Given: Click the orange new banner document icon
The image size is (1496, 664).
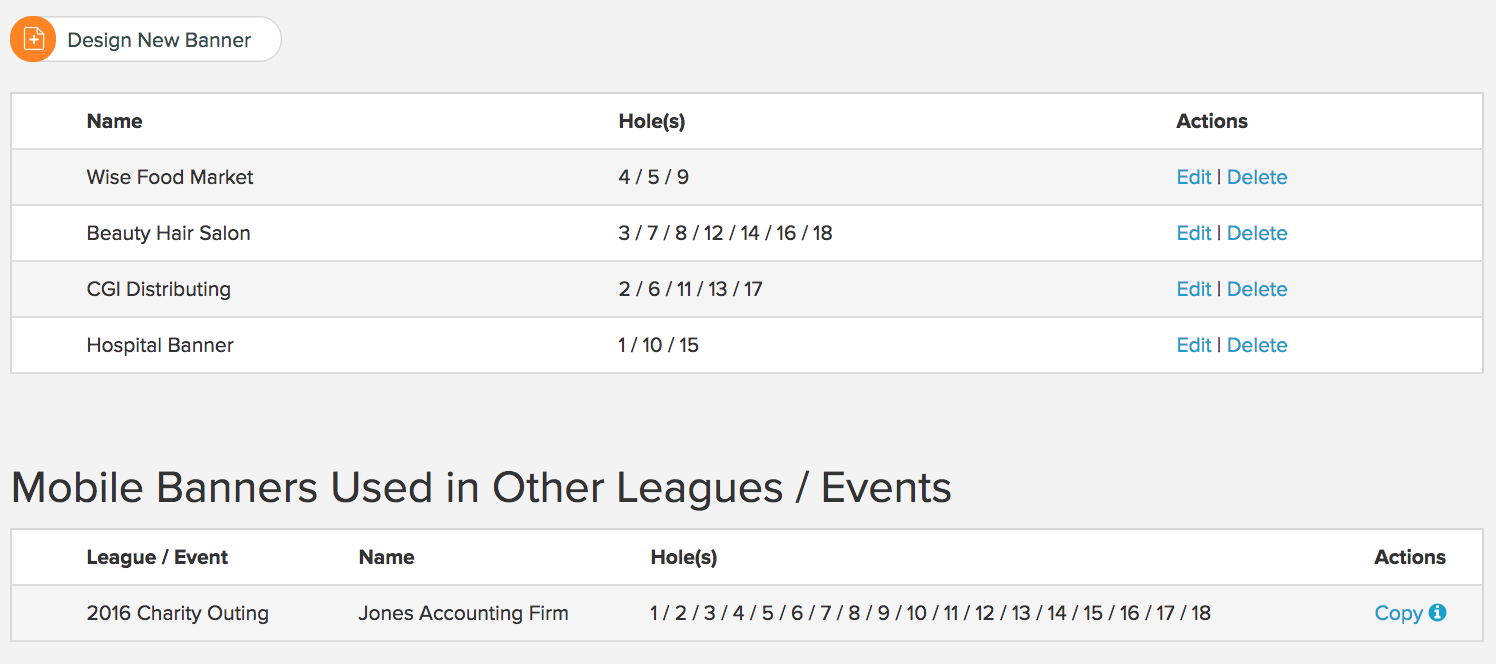Looking at the screenshot, I should tap(33, 39).
